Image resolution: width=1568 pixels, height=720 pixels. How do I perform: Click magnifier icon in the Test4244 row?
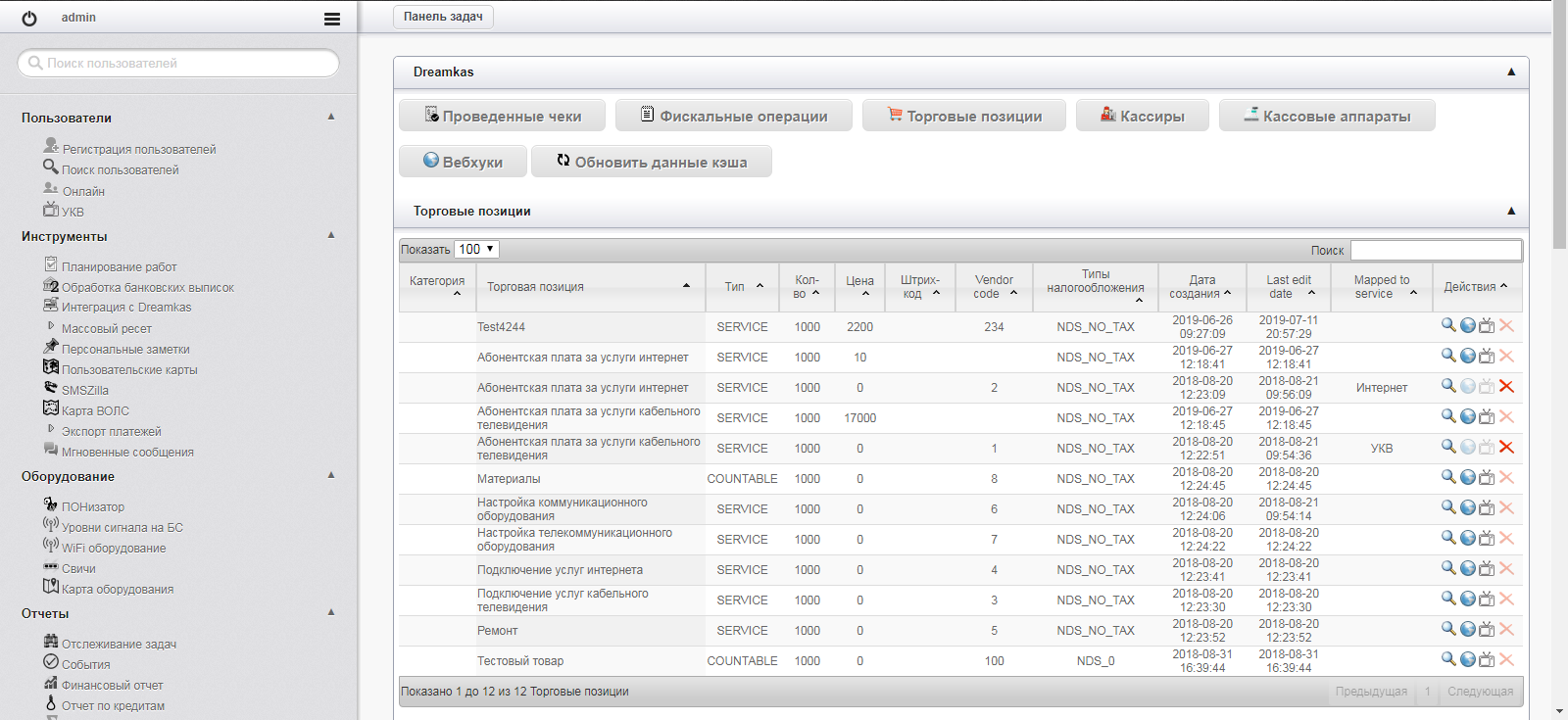(x=1448, y=326)
